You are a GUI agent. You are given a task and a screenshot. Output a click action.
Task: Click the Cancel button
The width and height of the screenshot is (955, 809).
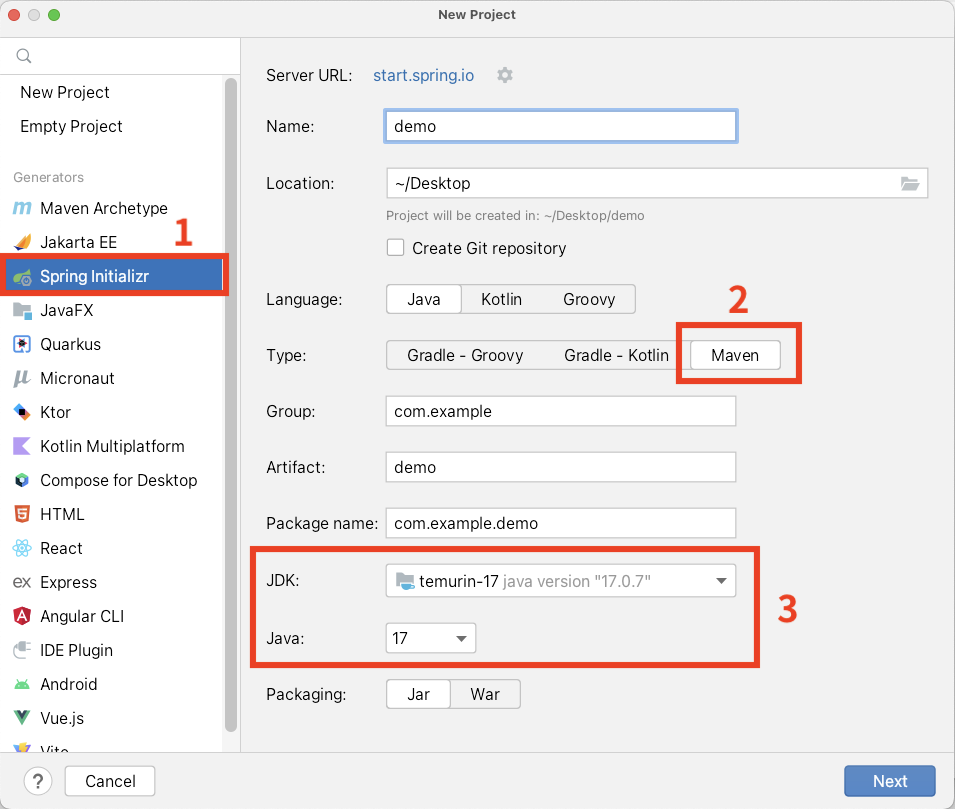click(x=110, y=781)
